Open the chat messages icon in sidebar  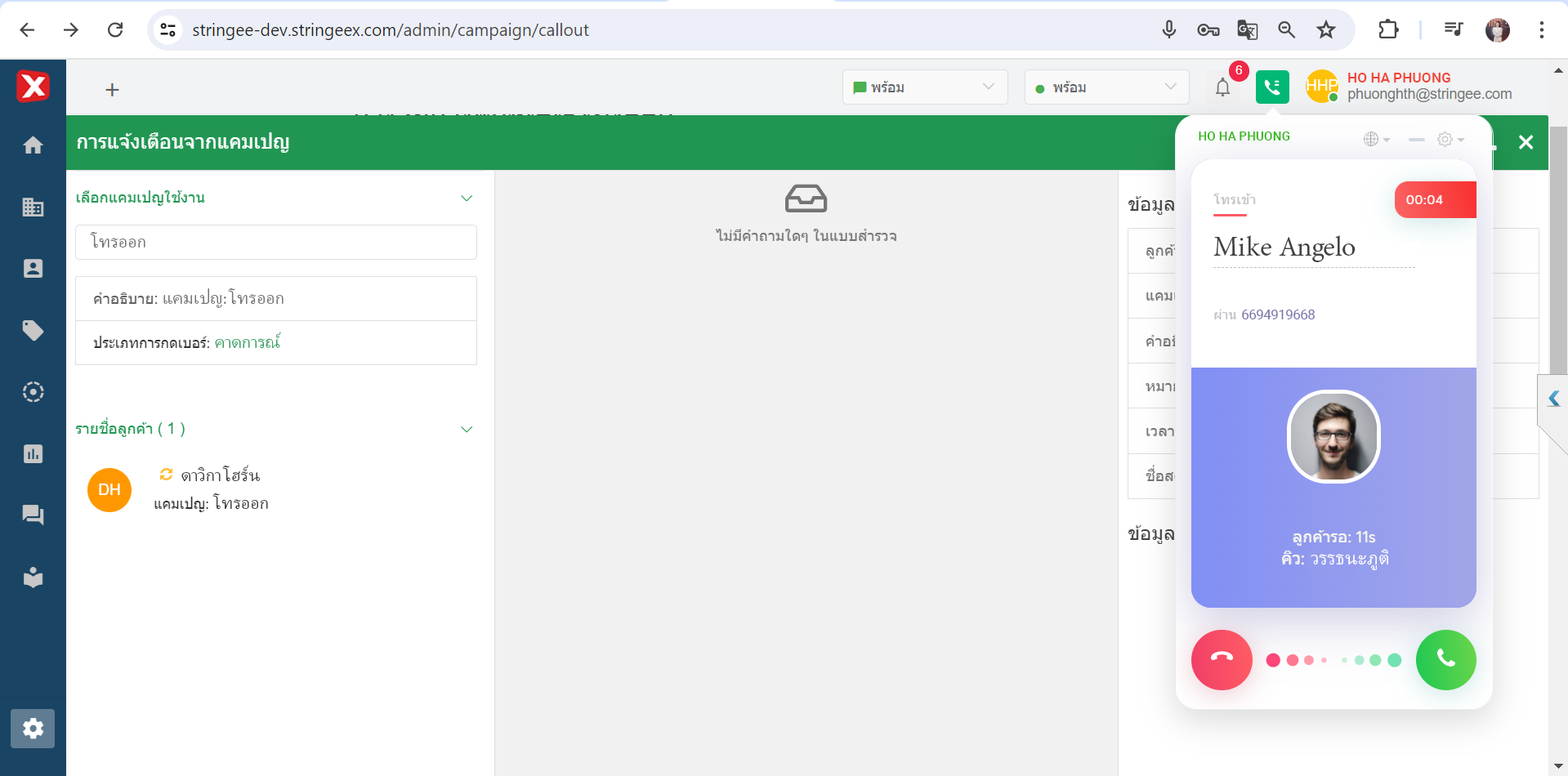coord(33,515)
